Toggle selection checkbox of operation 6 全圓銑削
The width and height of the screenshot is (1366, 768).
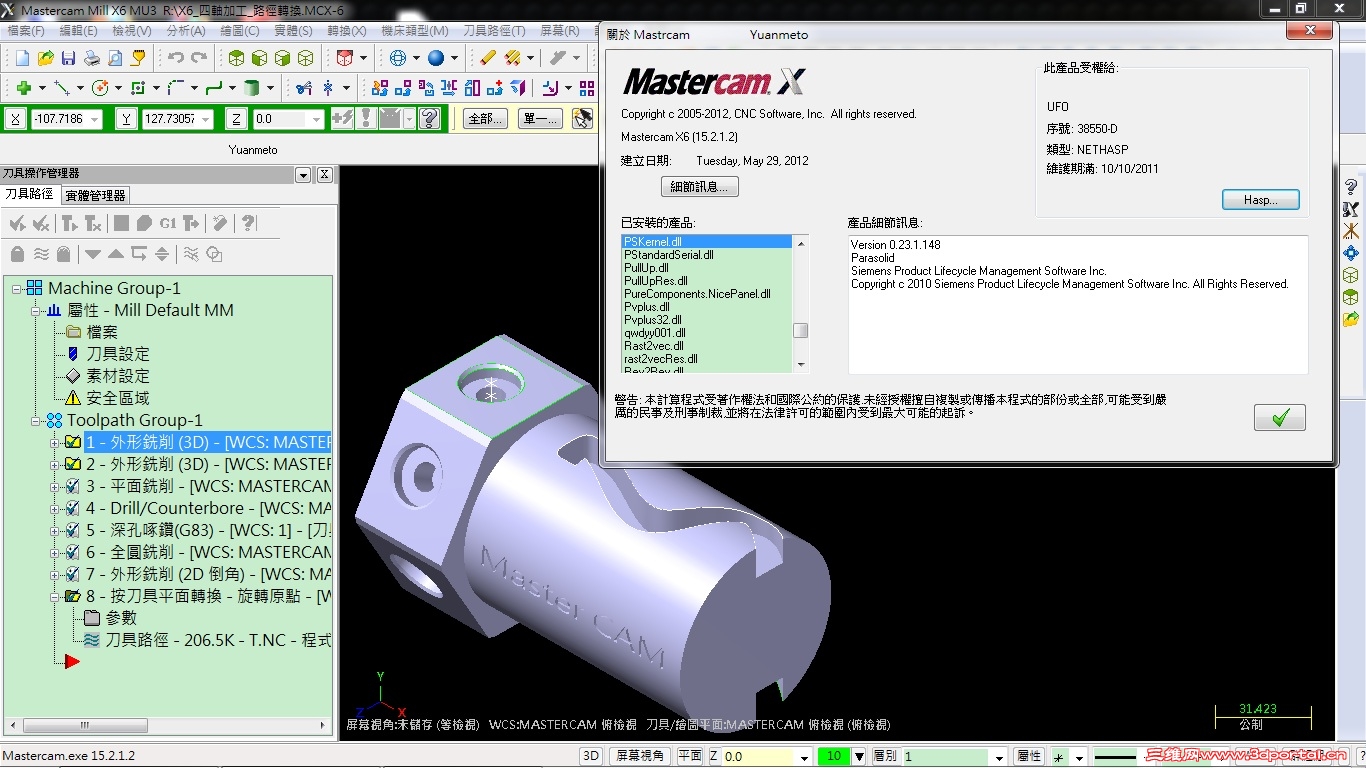pos(73,552)
